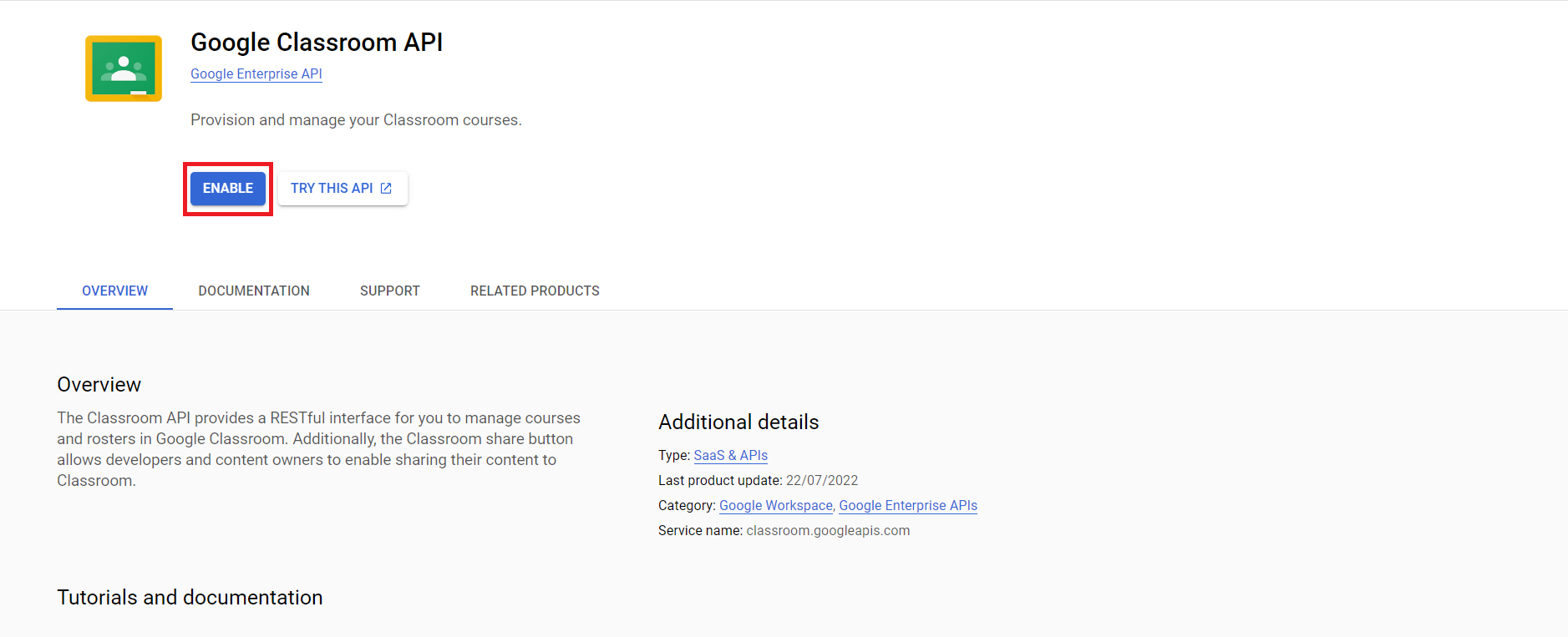Open the Google Enterprise APIs category link
Viewport: 1568px width, 637px height.
(908, 505)
